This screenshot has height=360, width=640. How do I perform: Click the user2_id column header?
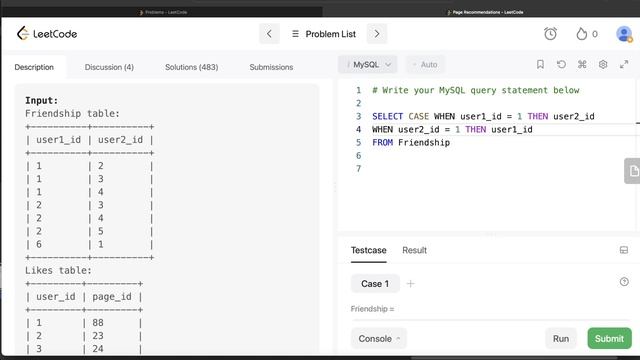(120, 140)
